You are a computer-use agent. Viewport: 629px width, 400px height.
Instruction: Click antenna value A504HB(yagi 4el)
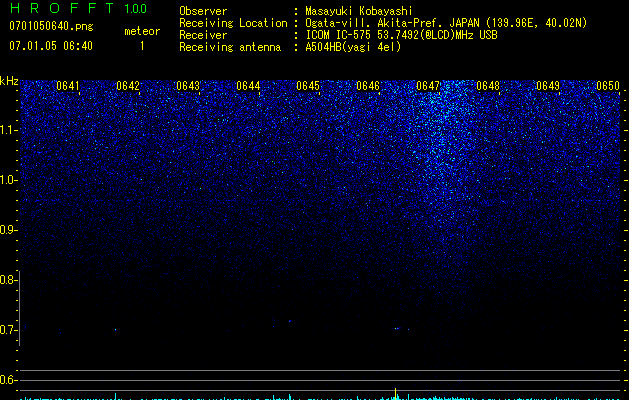pos(353,47)
